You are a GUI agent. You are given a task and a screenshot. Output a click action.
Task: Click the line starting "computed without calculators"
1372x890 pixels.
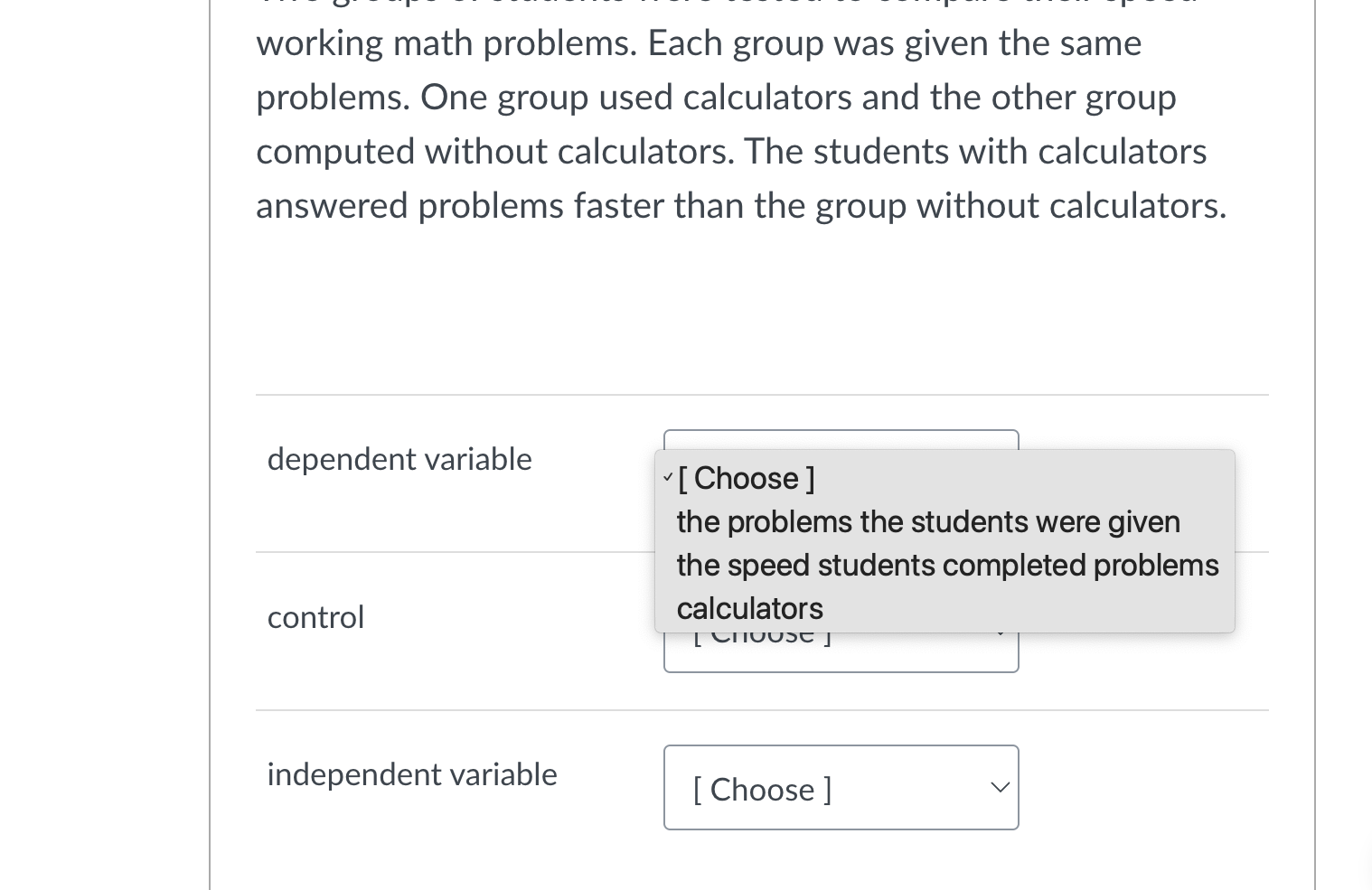click(730, 152)
